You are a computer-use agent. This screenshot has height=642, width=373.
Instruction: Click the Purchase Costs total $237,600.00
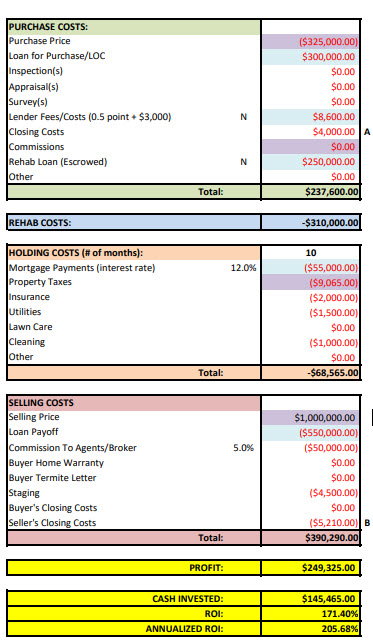[x=310, y=192]
